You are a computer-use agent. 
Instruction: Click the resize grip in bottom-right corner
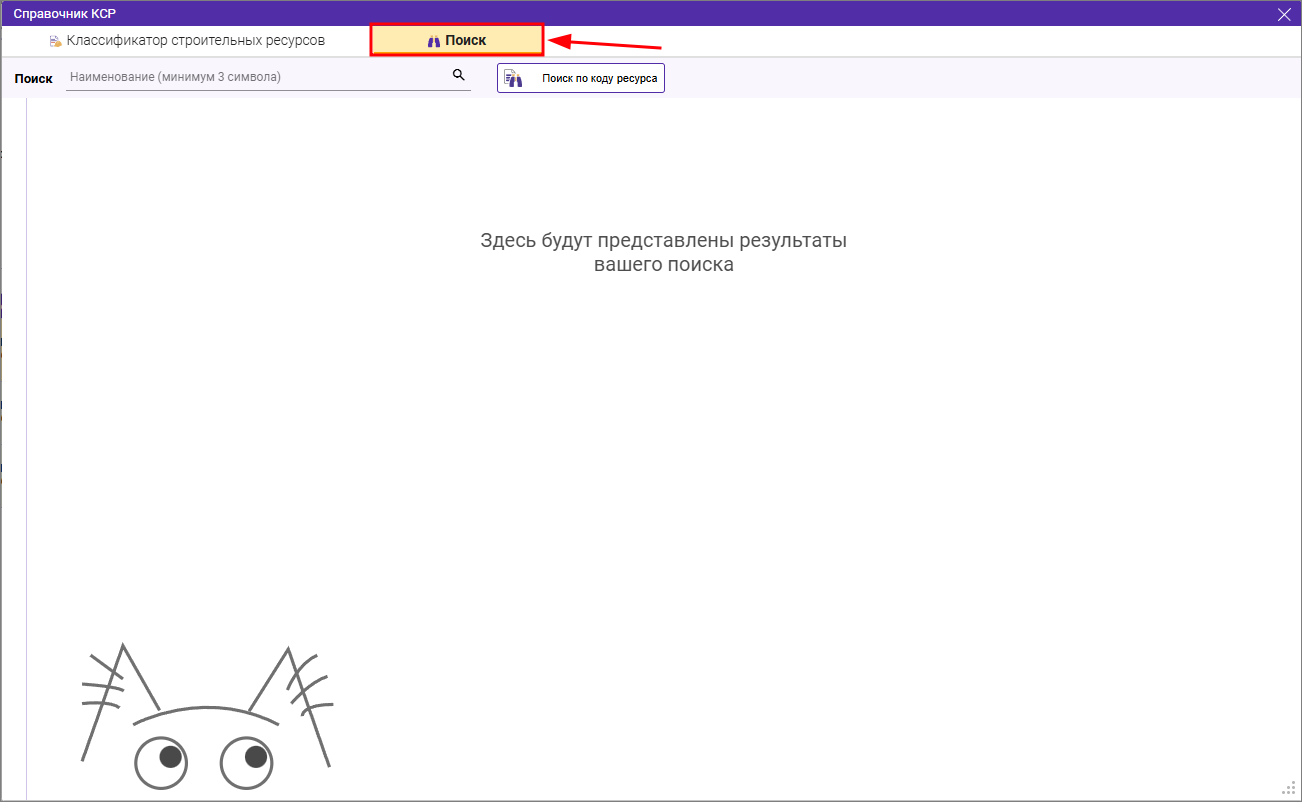coord(1288,788)
